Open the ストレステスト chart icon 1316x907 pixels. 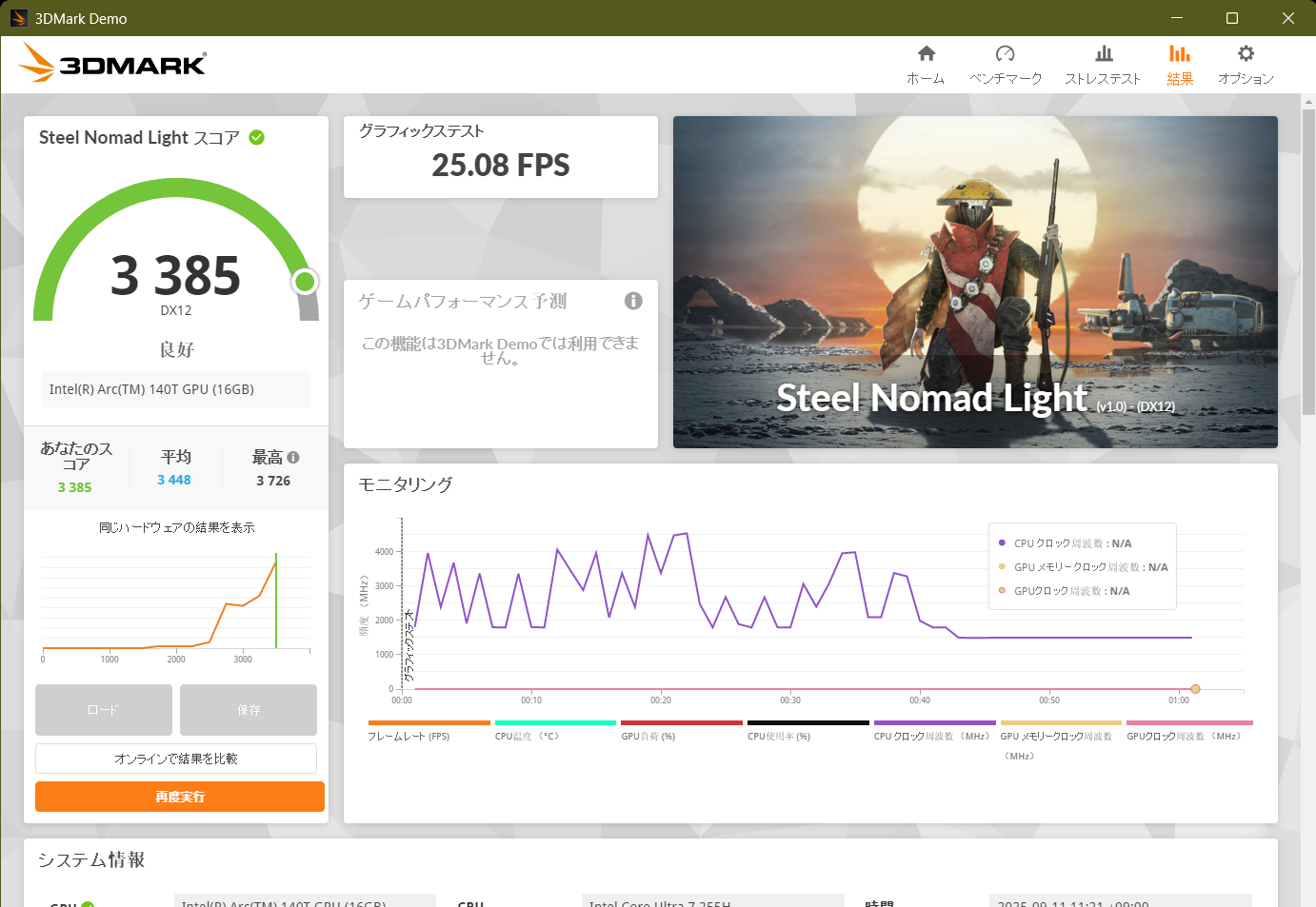pos(1104,54)
